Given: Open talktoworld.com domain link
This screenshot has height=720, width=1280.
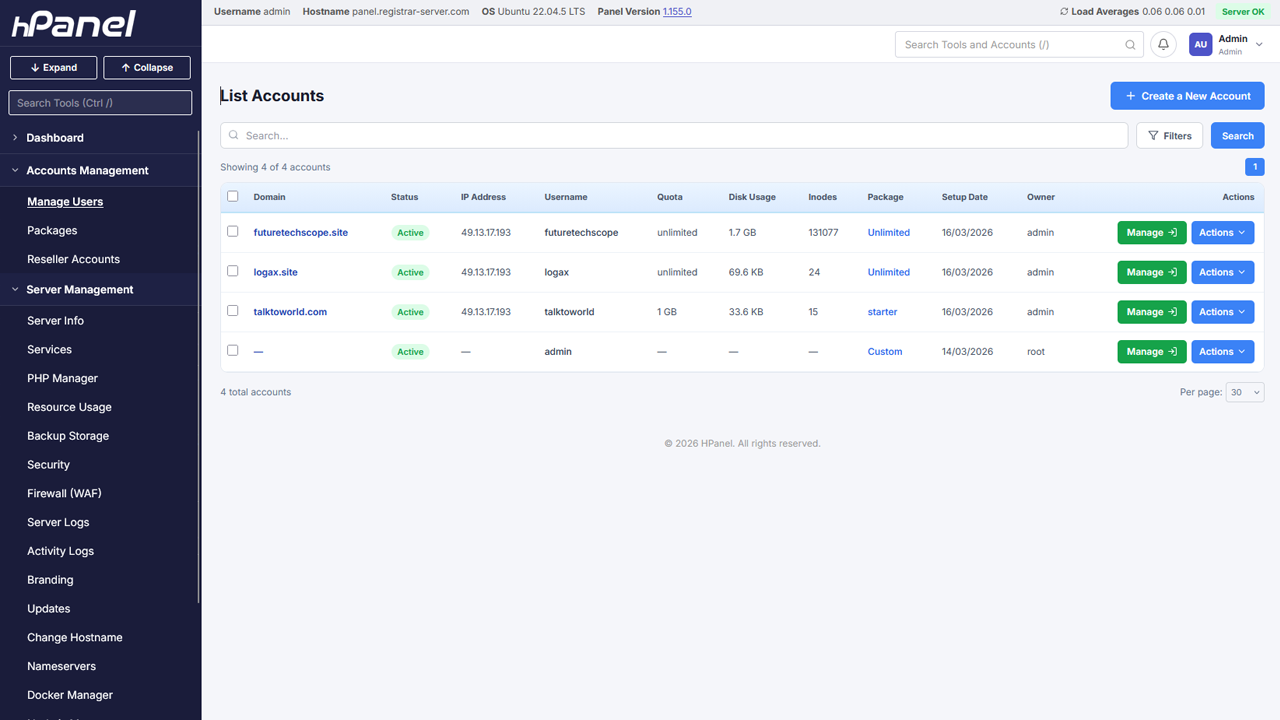Looking at the screenshot, I should [290, 312].
